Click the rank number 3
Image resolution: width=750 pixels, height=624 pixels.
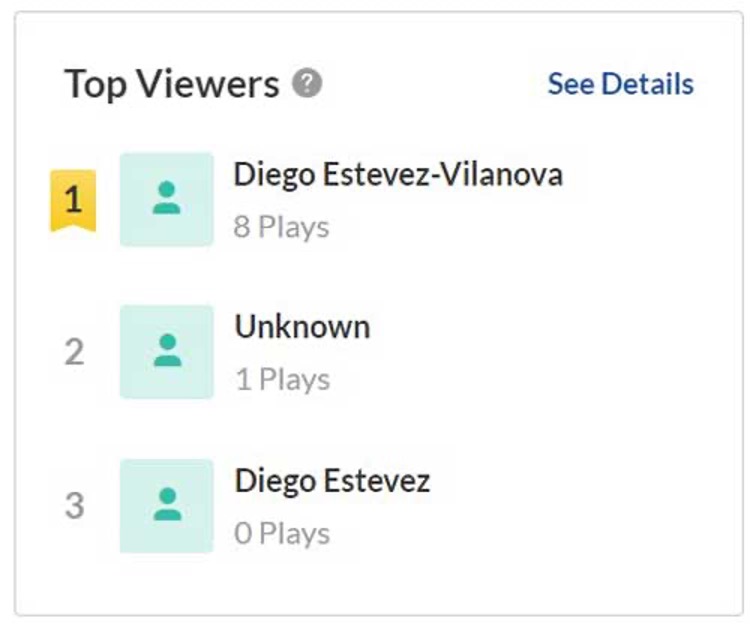74,506
